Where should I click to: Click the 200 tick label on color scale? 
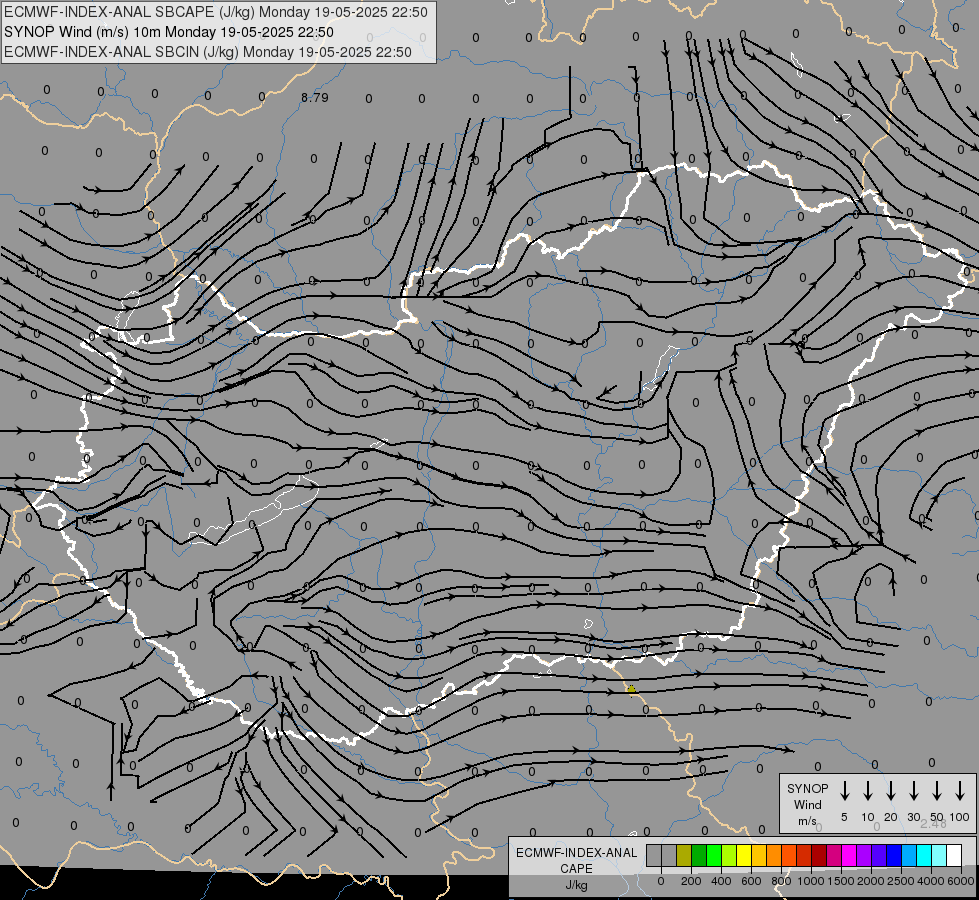tap(691, 881)
